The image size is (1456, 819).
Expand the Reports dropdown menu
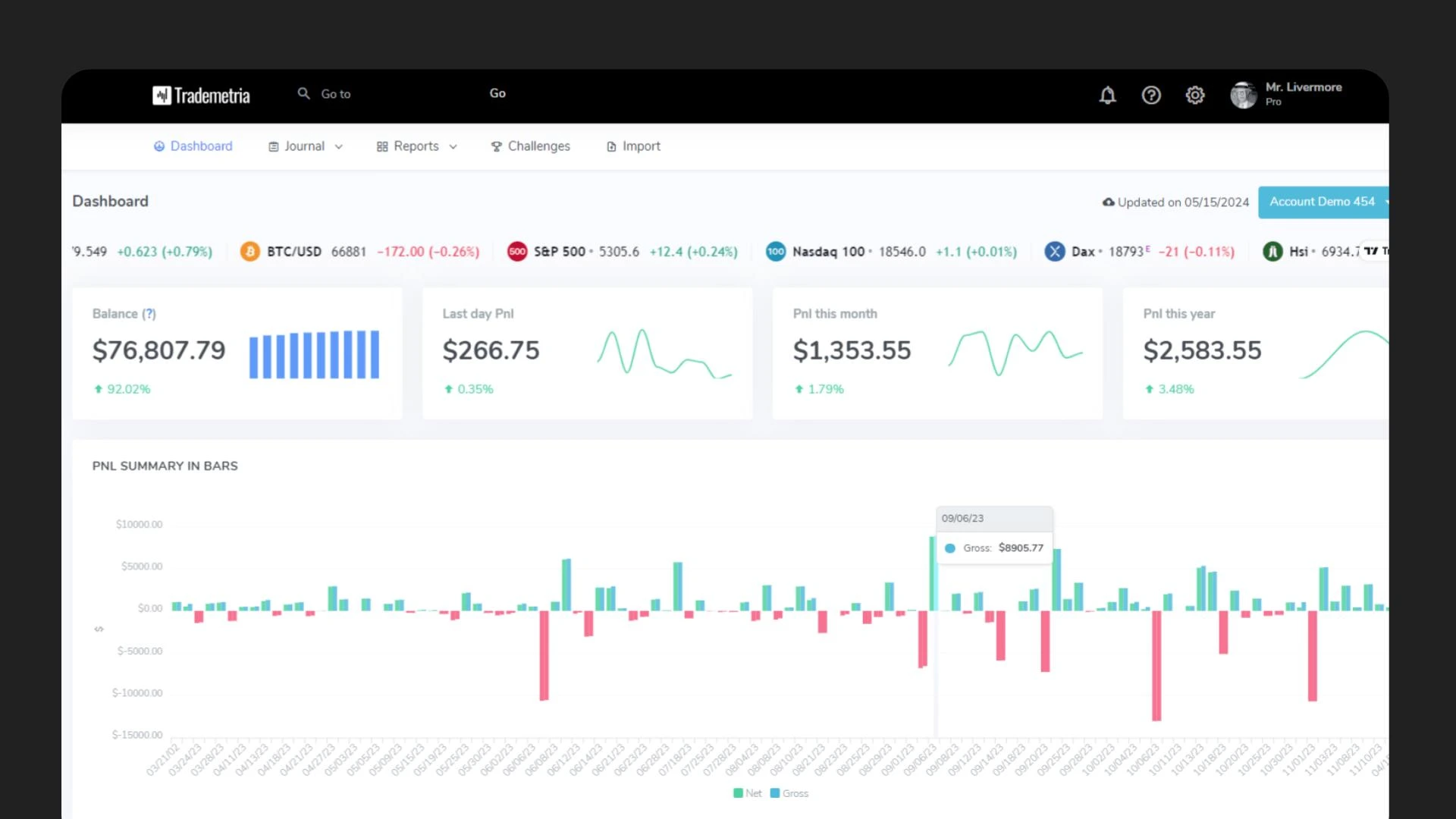pyautogui.click(x=416, y=146)
